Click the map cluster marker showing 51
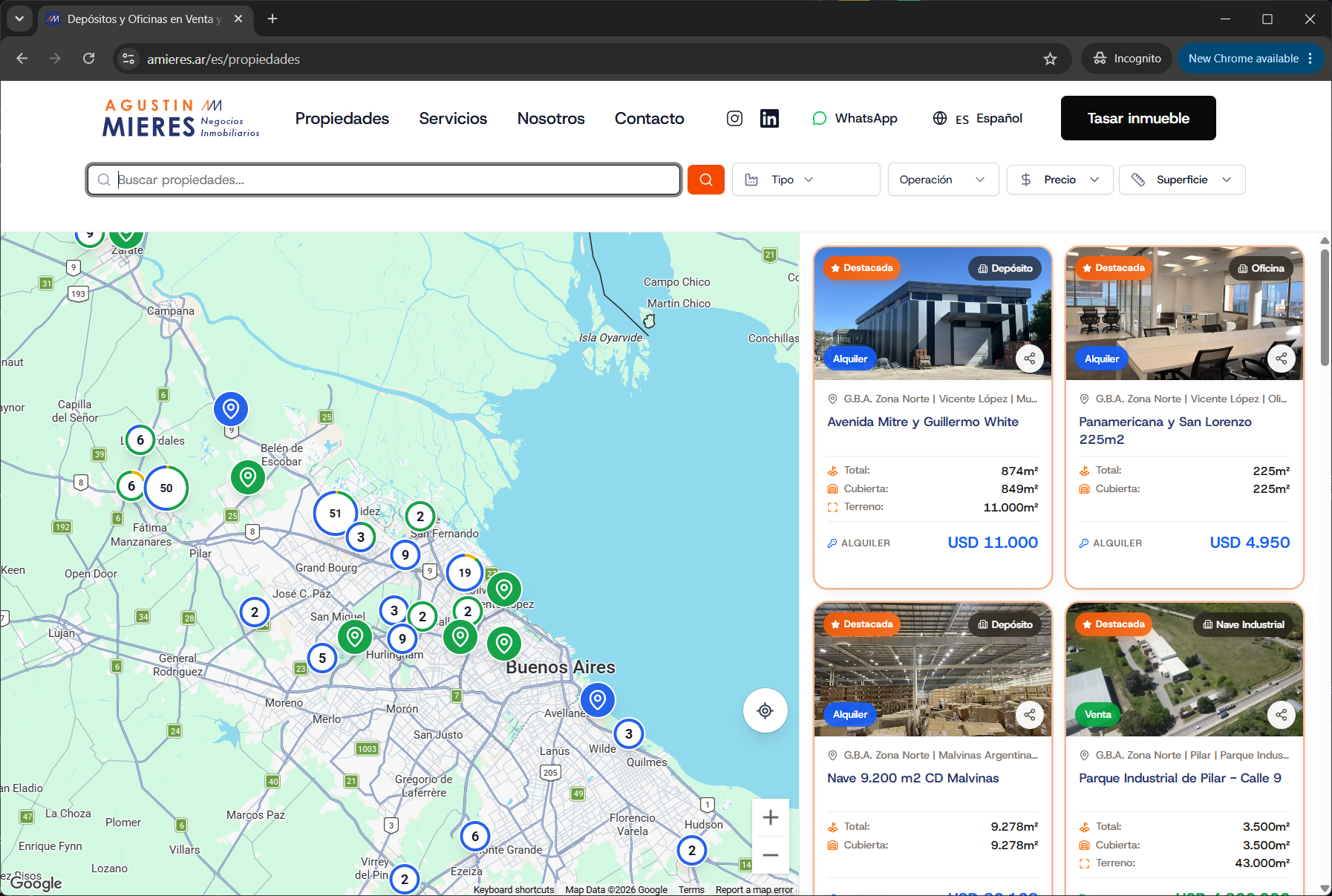 click(x=336, y=513)
